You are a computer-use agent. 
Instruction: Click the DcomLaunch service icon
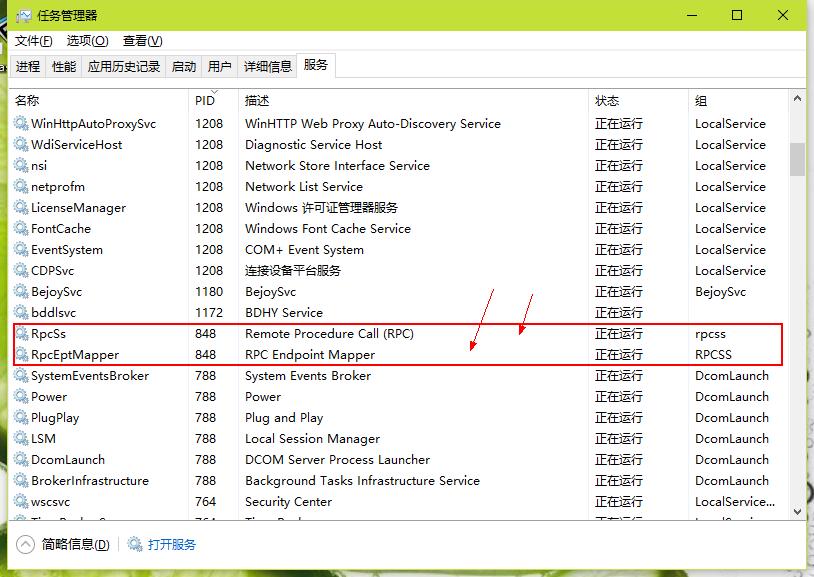22,460
